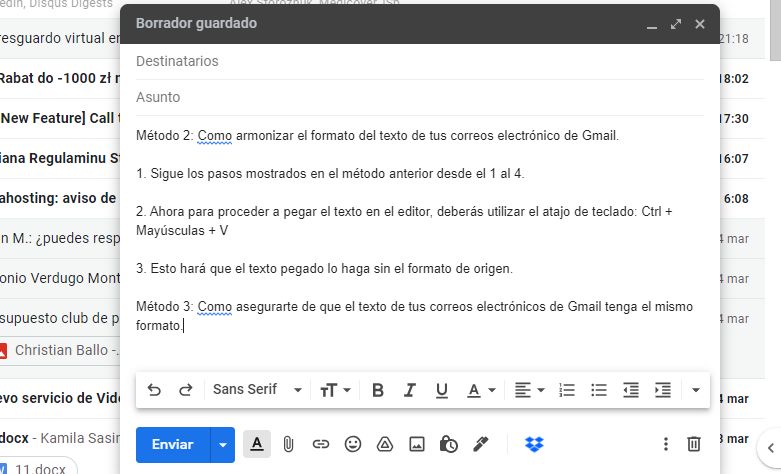The width and height of the screenshot is (781, 474).
Task: Click the Asunto subject field
Action: (419, 97)
